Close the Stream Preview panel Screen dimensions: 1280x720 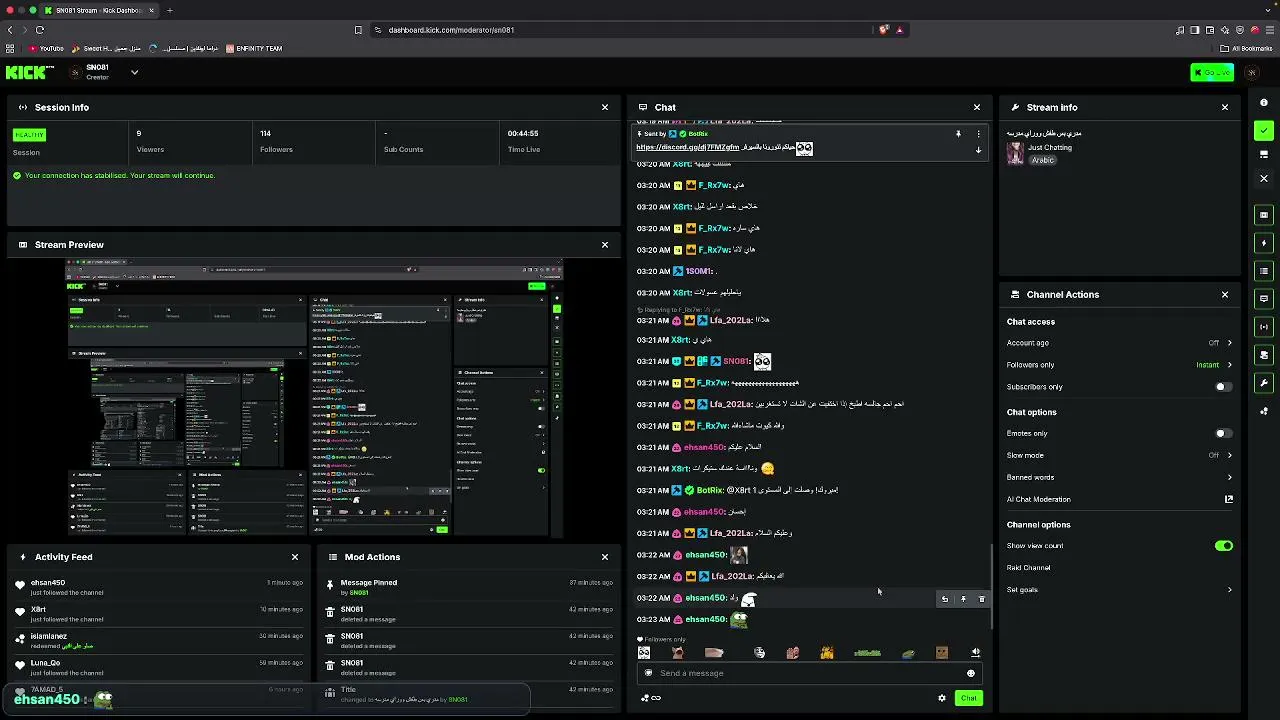(x=605, y=245)
